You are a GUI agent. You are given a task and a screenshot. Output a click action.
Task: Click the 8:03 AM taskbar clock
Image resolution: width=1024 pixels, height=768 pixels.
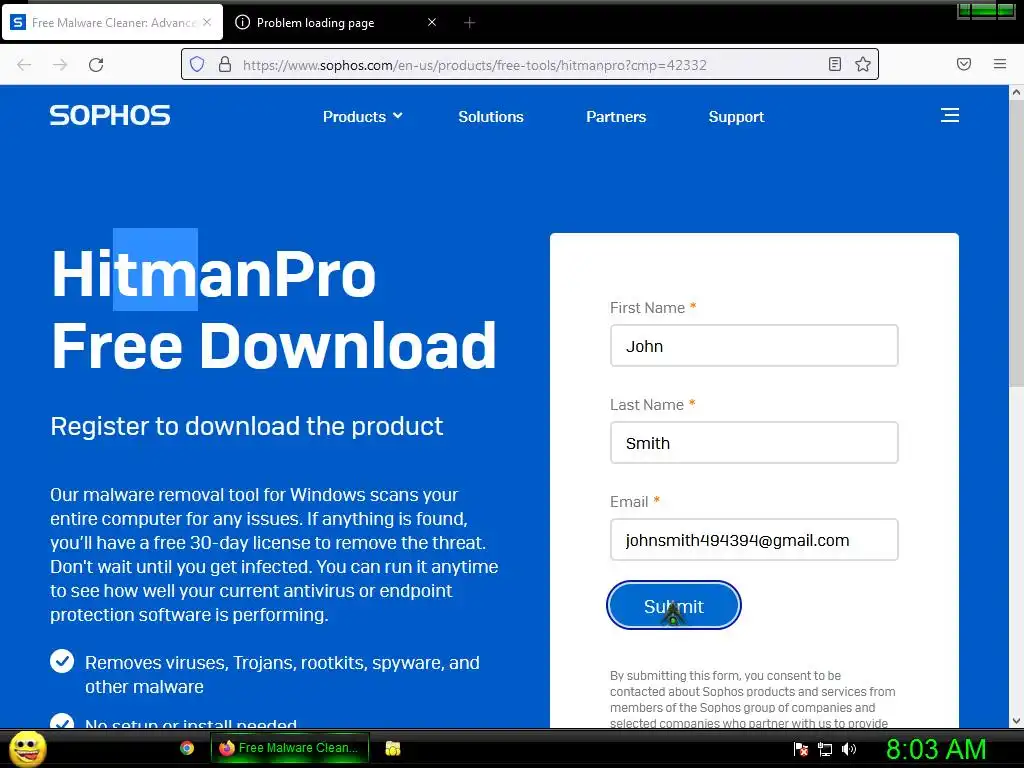[x=936, y=749]
